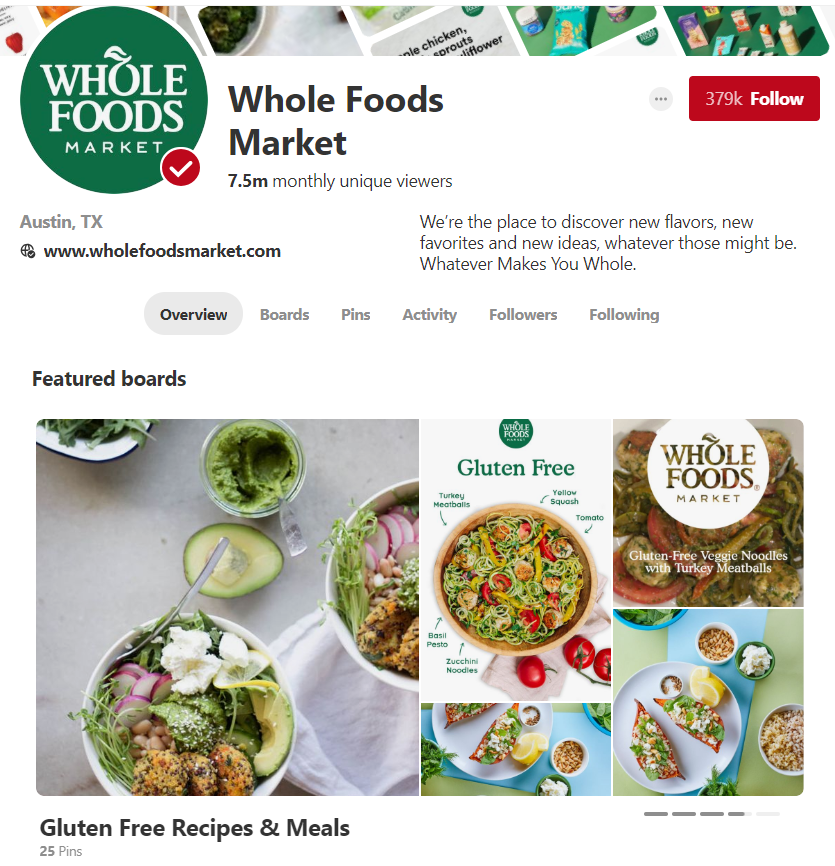The width and height of the screenshot is (835, 866).
Task: Jump to last featured board carousel indicator
Action: pos(768,814)
